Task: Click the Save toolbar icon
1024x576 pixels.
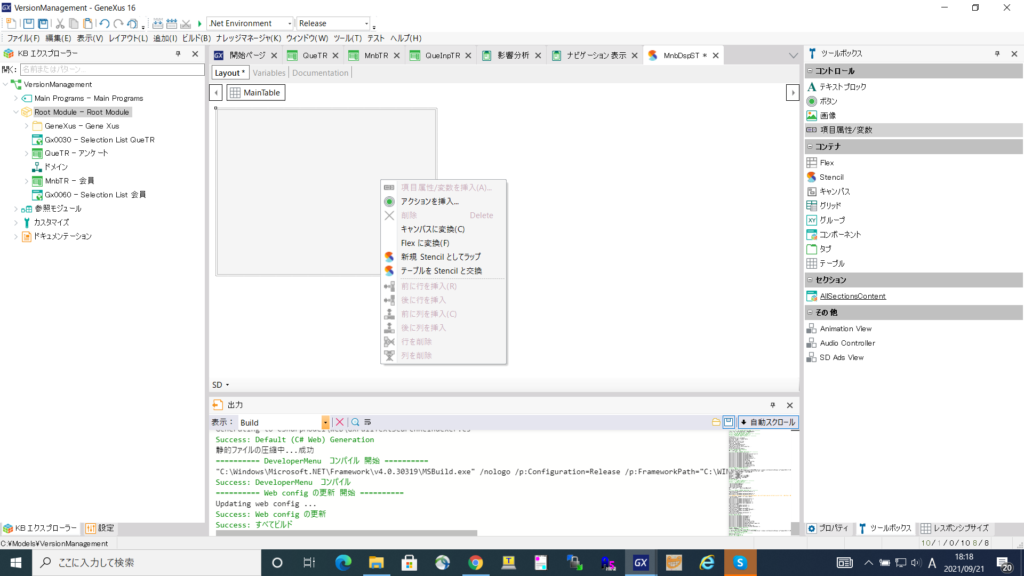Action: [28, 24]
